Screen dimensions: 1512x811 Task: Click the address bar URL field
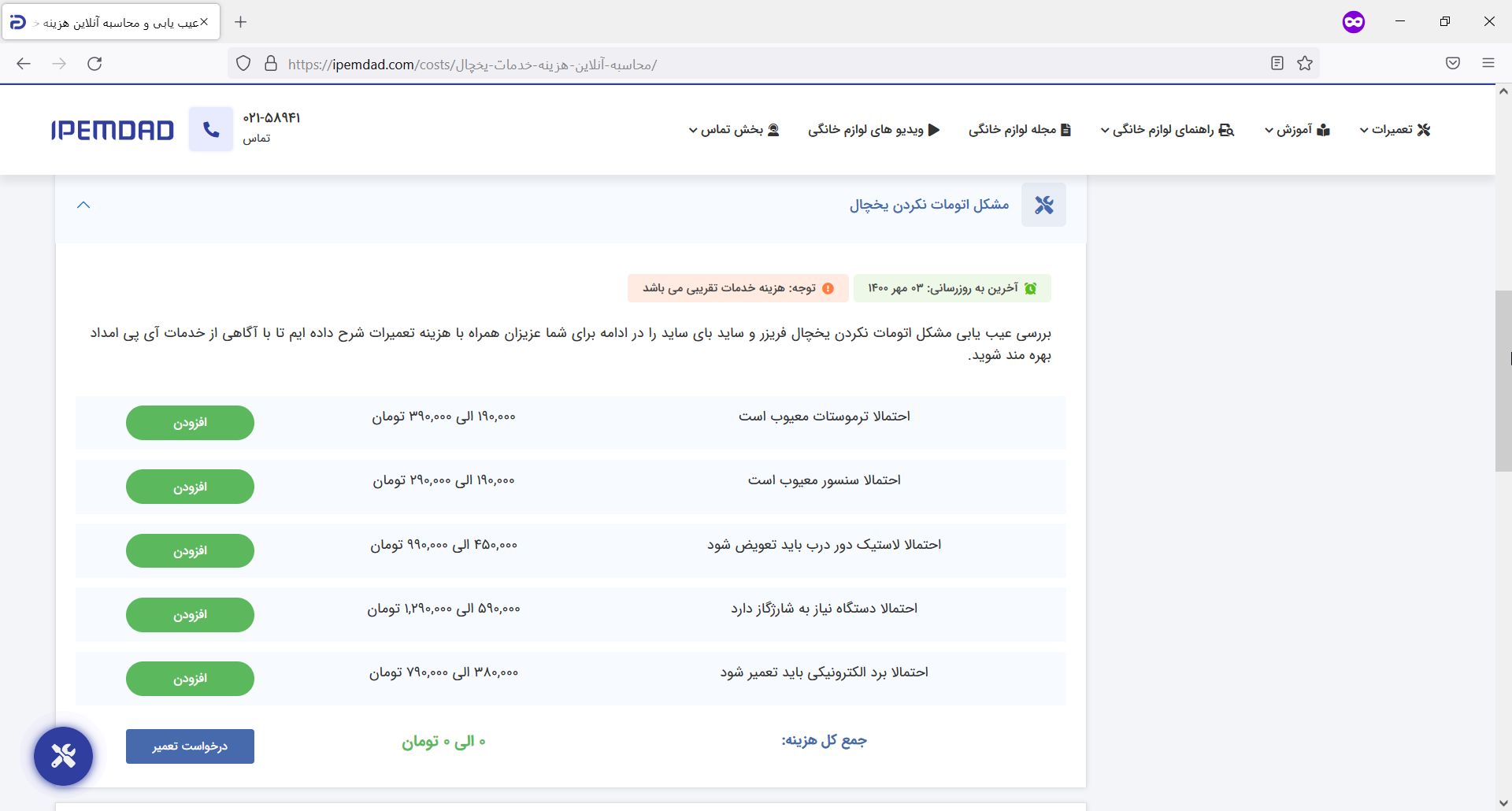(x=772, y=64)
